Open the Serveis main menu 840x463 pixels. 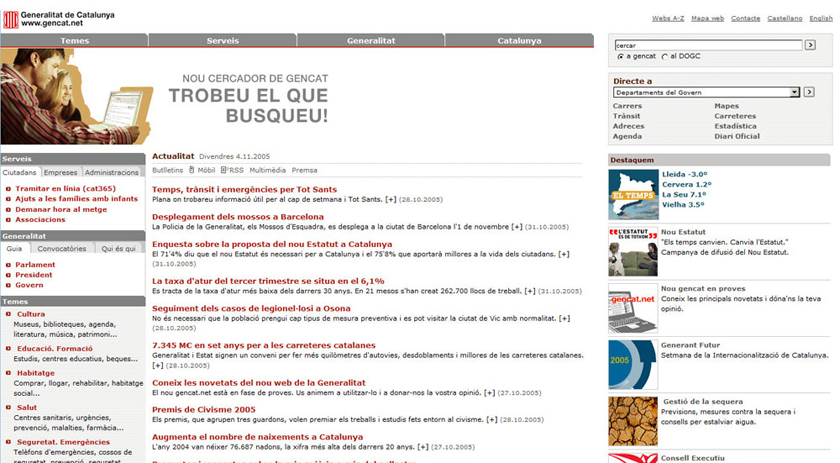pyautogui.click(x=222, y=40)
